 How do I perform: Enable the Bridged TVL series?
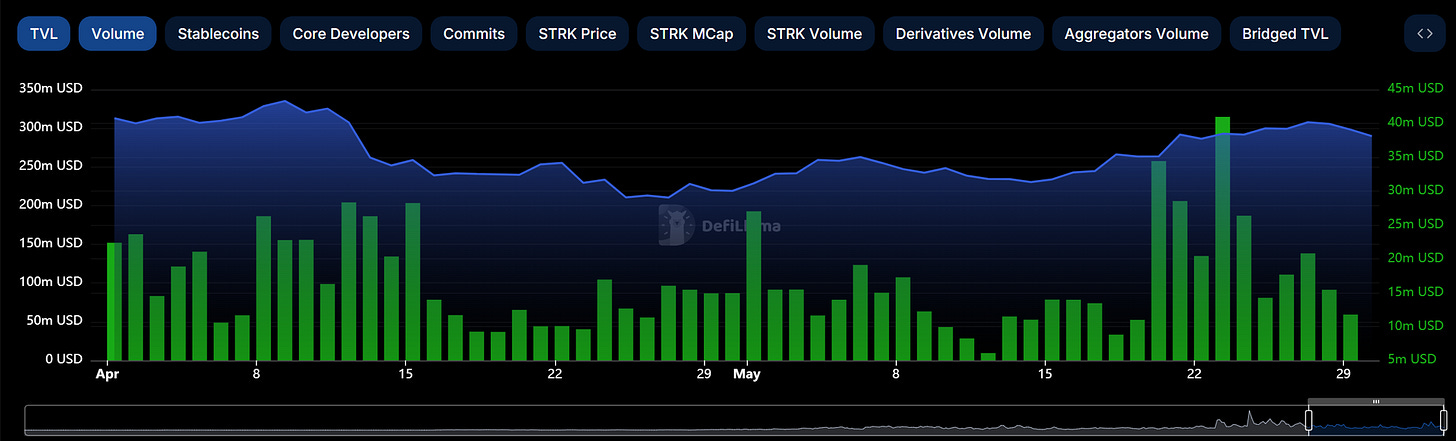coord(1285,33)
